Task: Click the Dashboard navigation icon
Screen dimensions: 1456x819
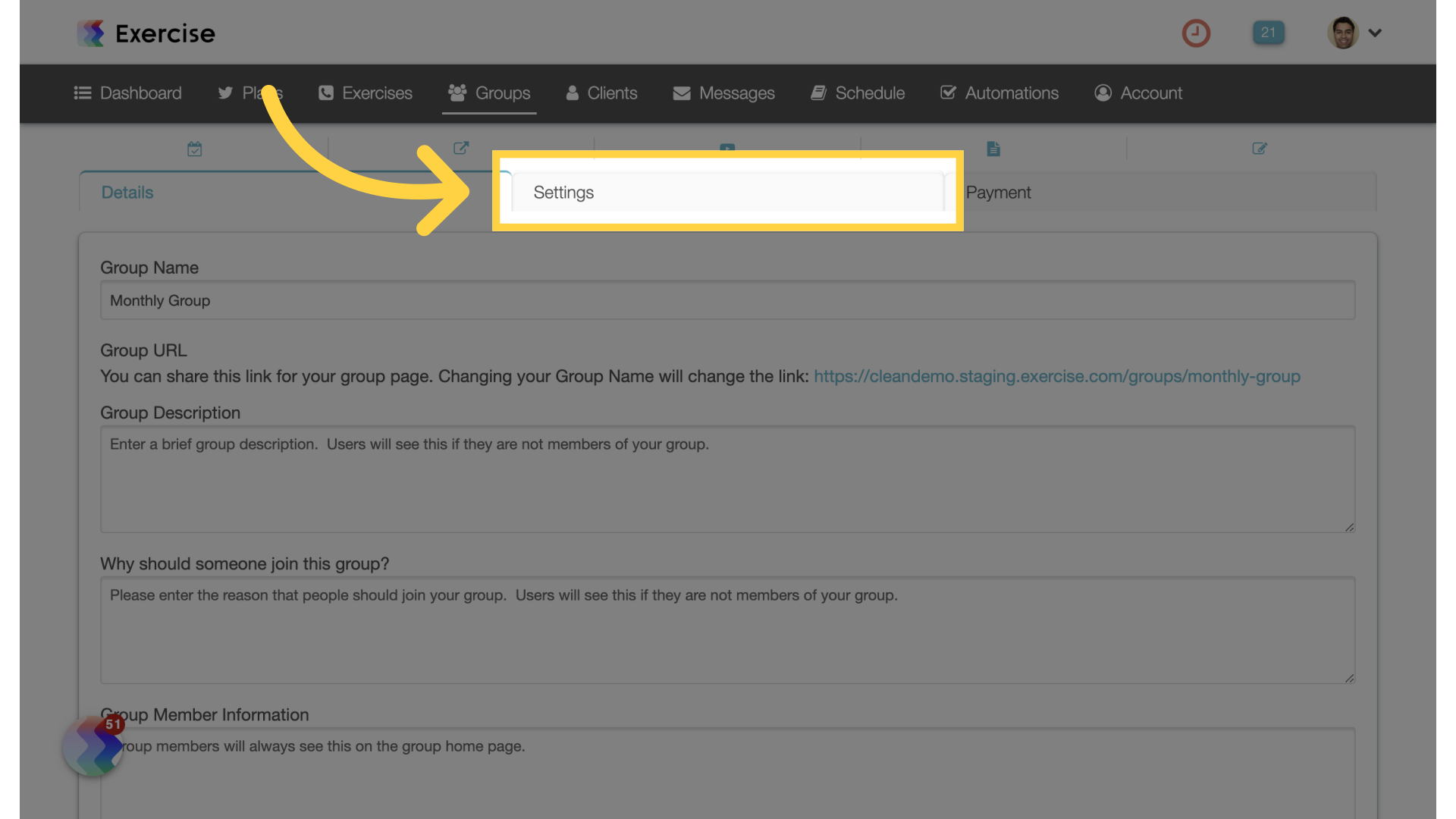Action: point(82,93)
